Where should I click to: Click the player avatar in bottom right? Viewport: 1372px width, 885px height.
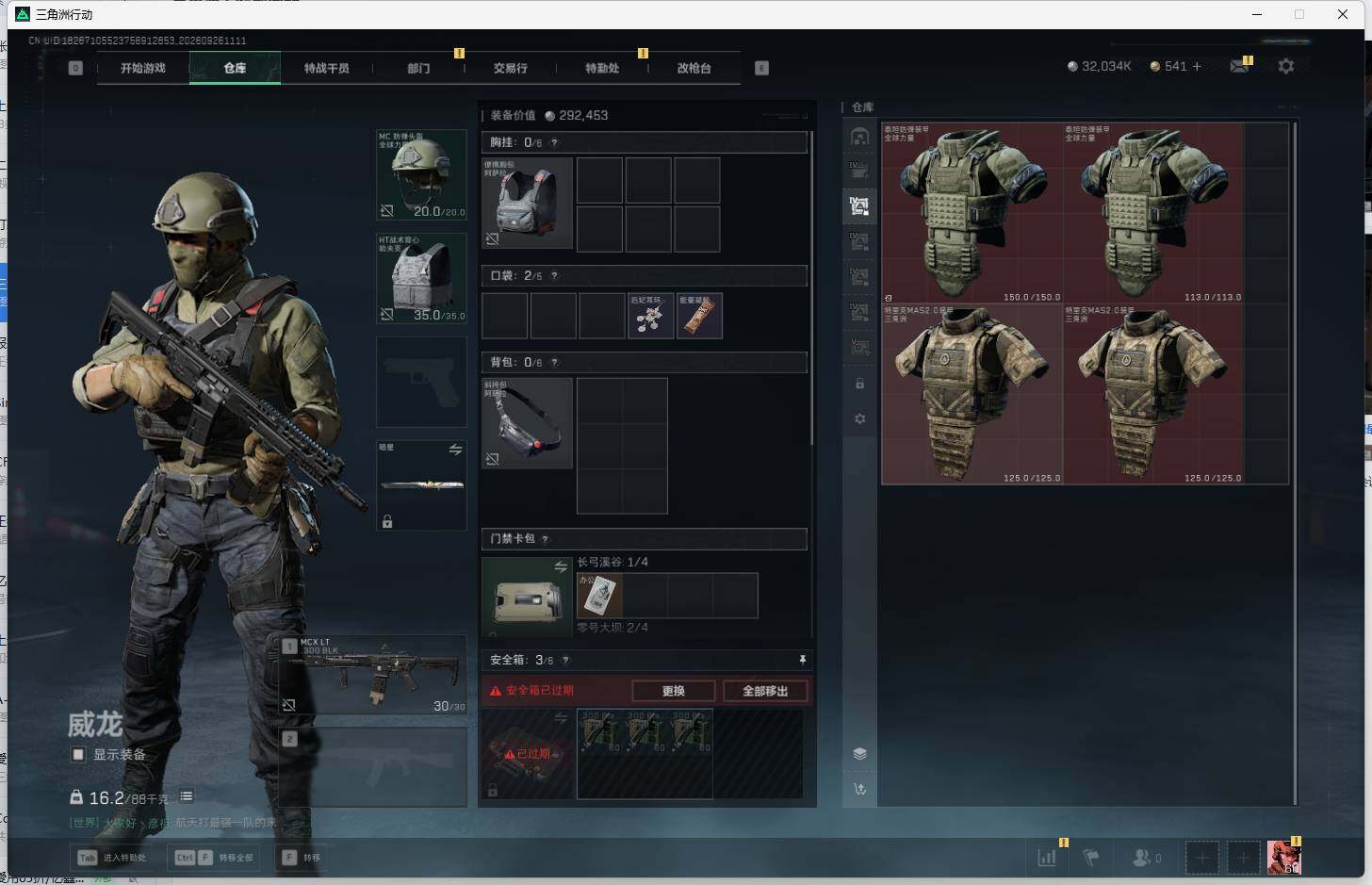(1283, 857)
